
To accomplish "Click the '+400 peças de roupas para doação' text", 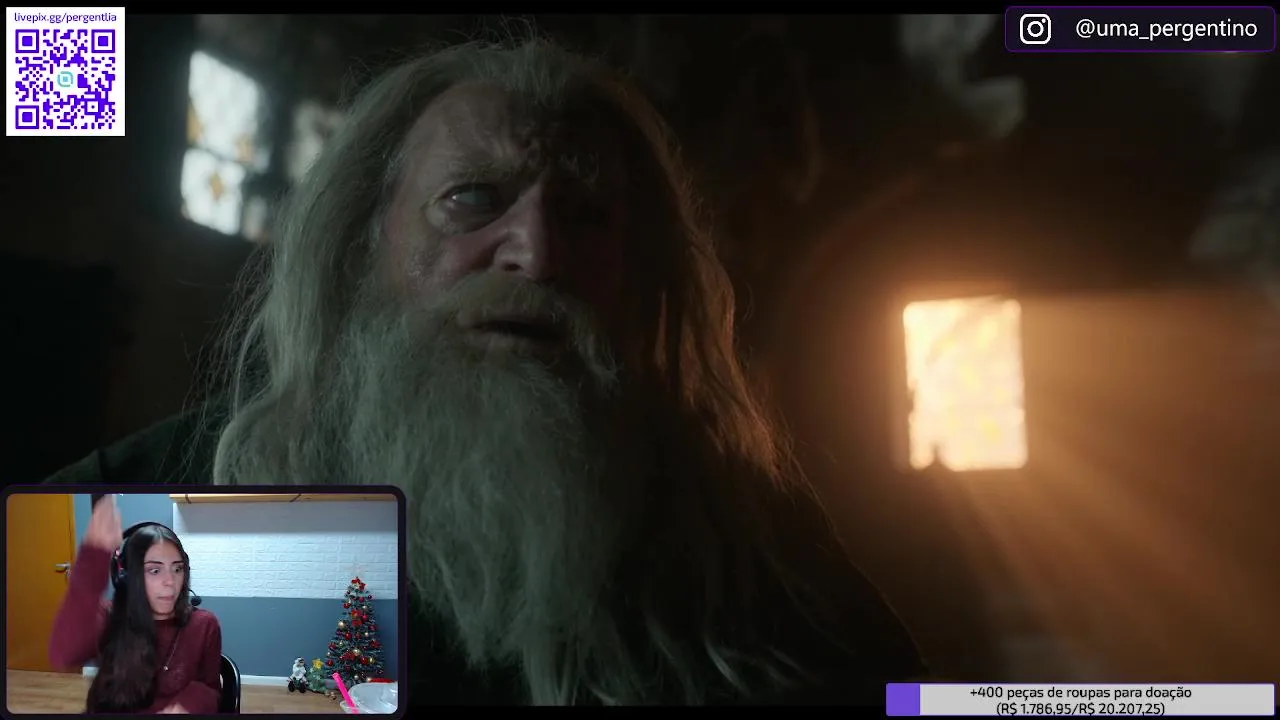I will (x=1080, y=692).
